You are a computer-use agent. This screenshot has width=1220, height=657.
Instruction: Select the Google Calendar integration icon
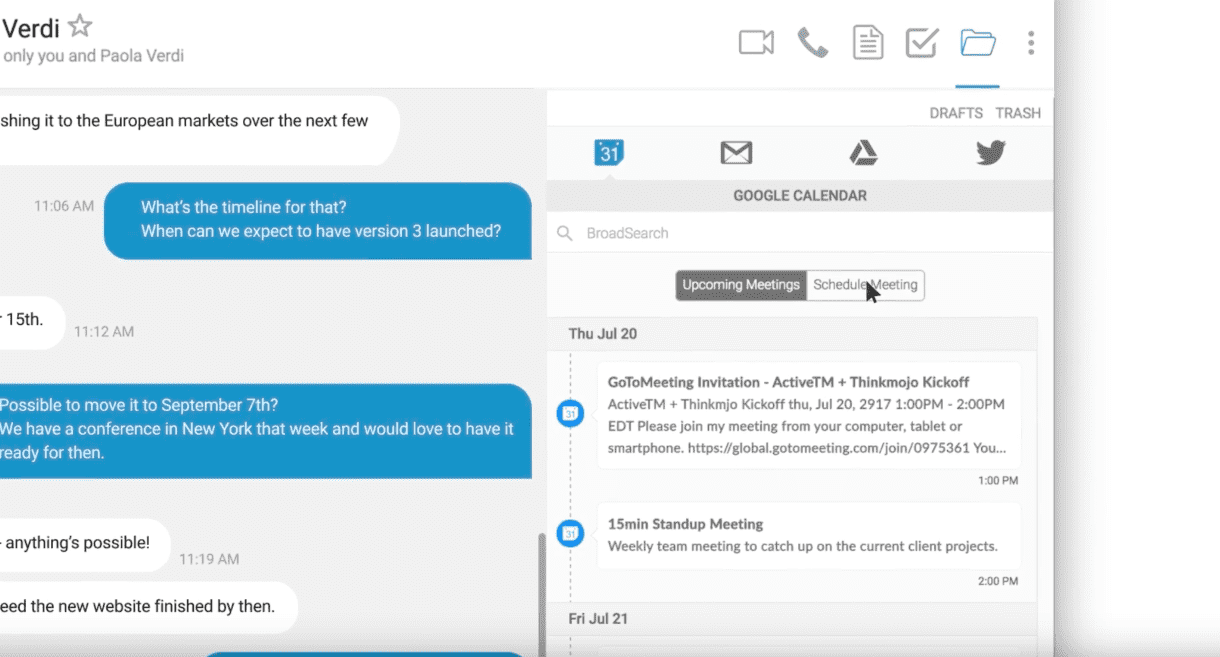609,152
